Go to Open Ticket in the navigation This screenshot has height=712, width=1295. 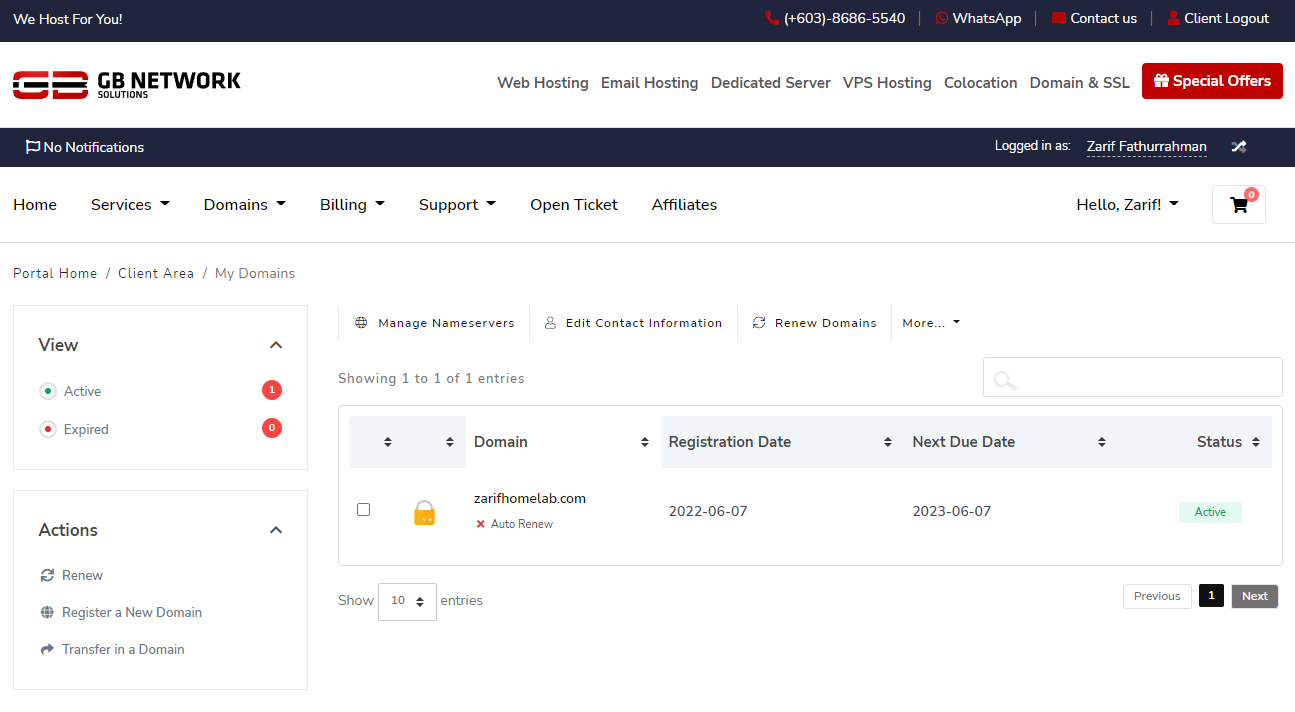(573, 205)
